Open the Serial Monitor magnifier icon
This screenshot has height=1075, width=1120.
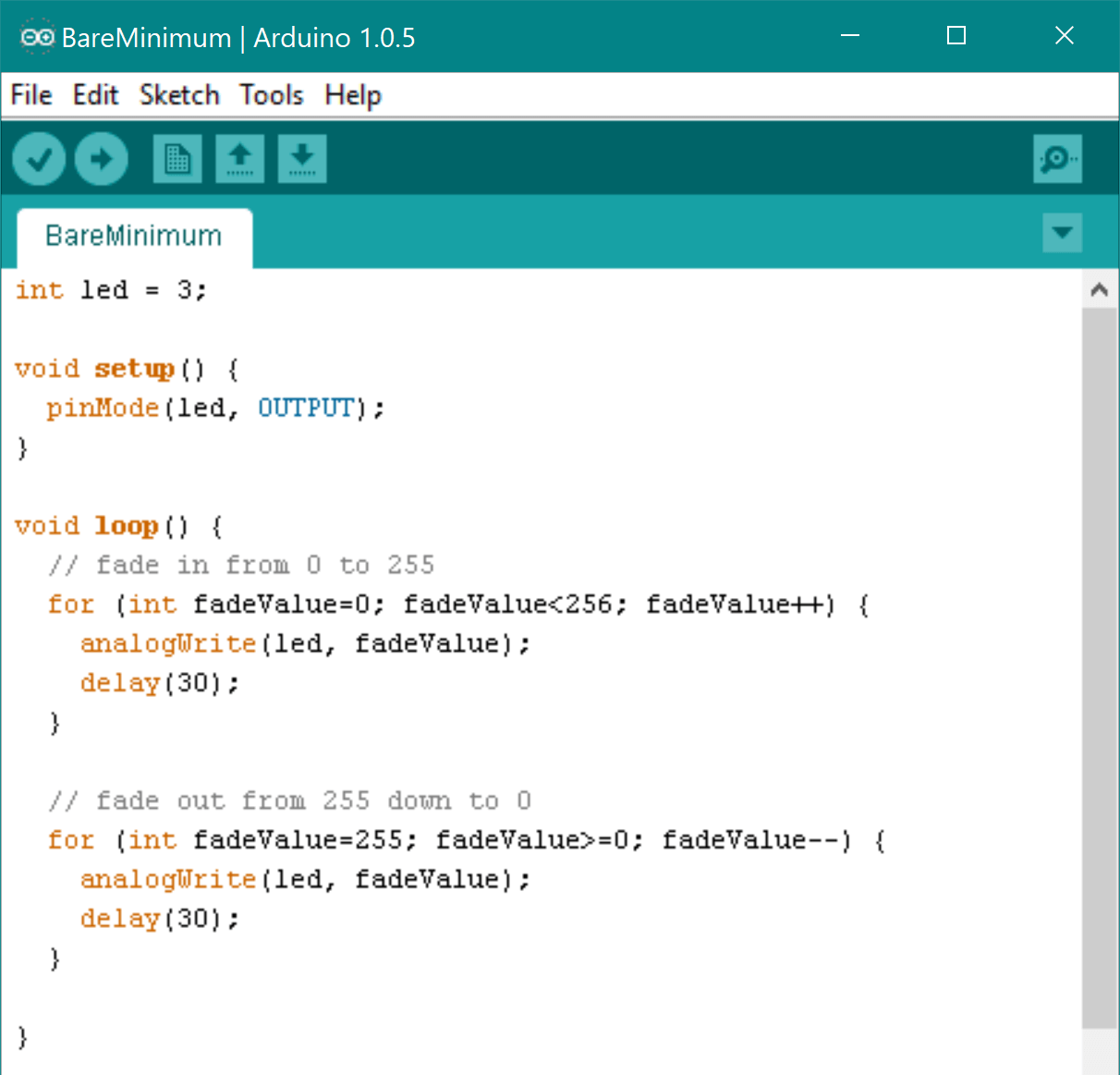[x=1057, y=159]
